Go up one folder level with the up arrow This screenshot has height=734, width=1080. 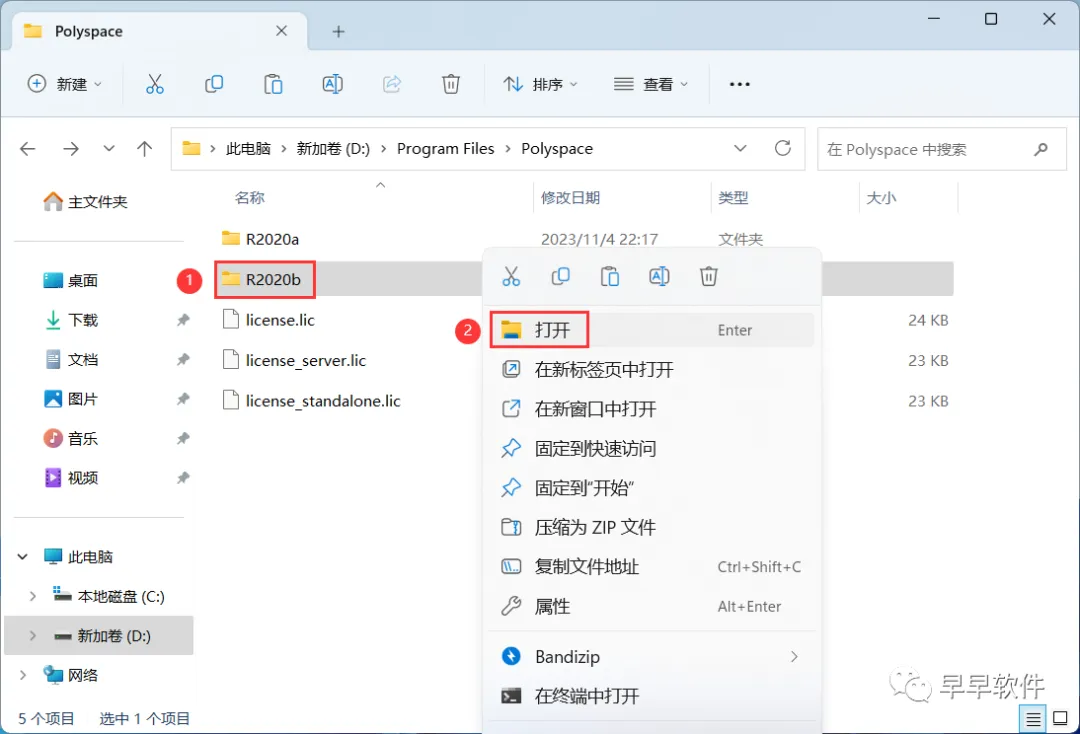[145, 149]
